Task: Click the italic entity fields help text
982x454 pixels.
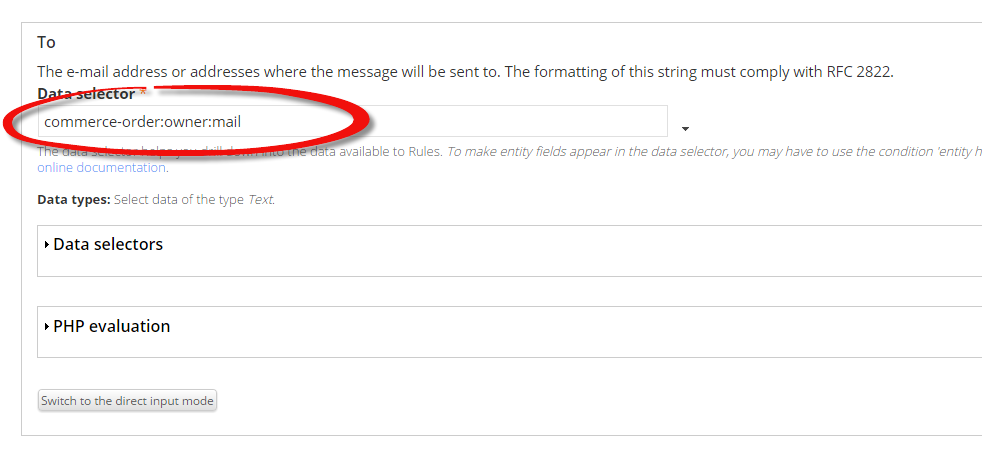Action: 714,152
